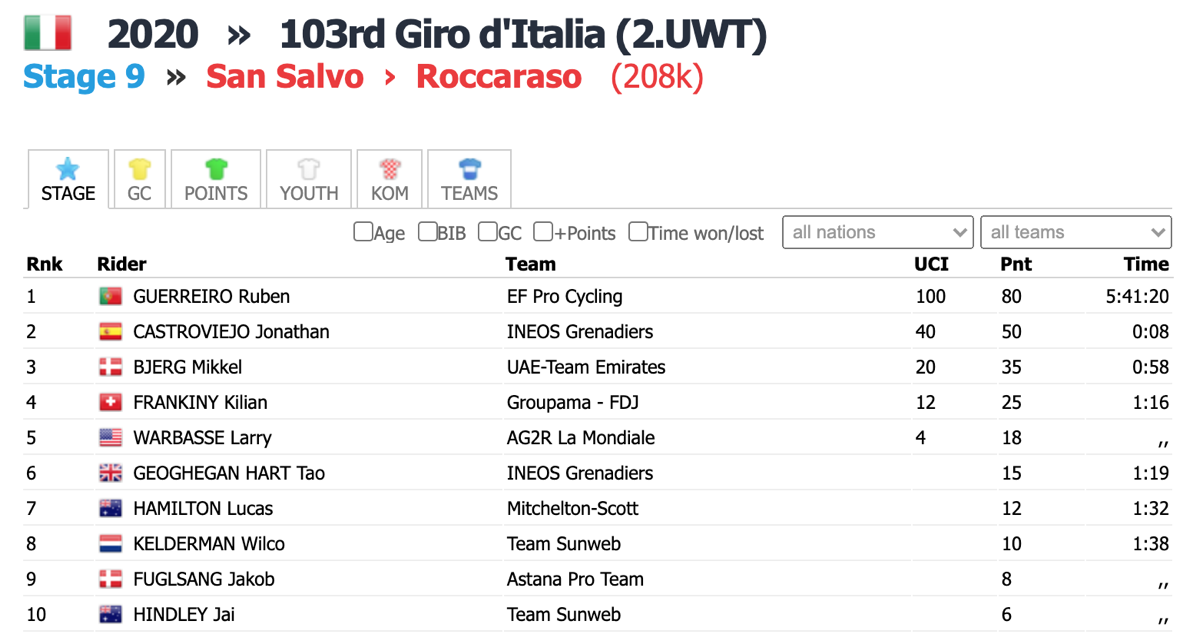The image size is (1200, 638).
Task: Check the +Points checkbox
Action: (543, 232)
